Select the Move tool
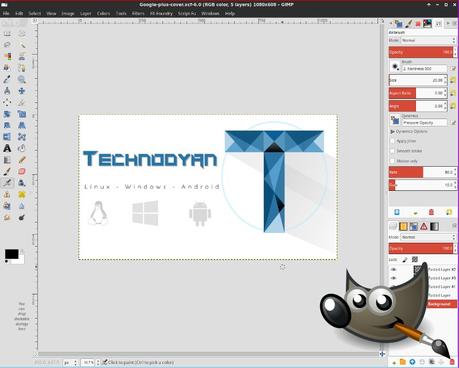Screen dimensions: 459x368 [x=22, y=91]
